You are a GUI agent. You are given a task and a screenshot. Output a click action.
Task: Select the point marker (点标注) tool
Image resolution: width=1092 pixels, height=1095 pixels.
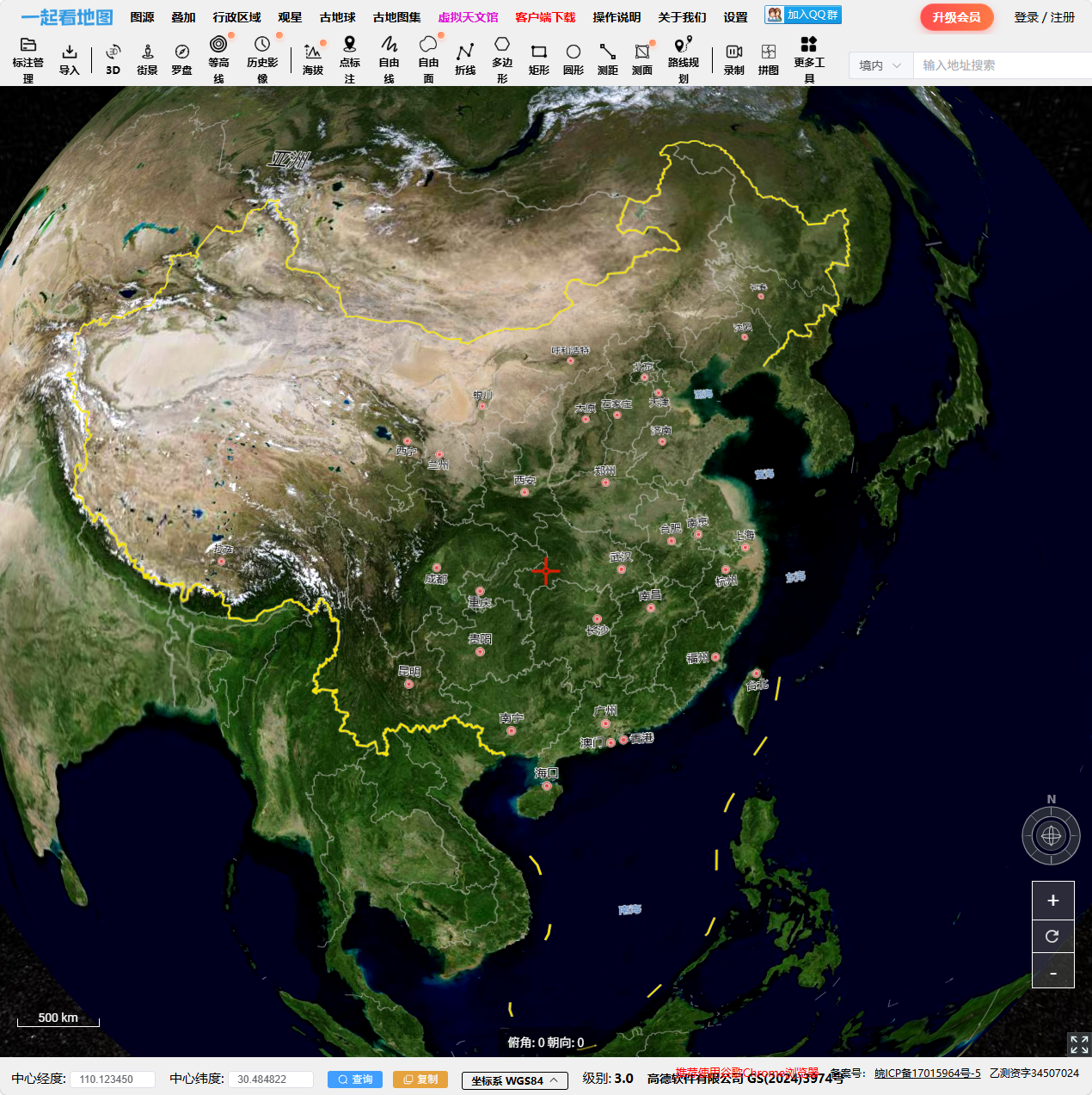[x=349, y=58]
